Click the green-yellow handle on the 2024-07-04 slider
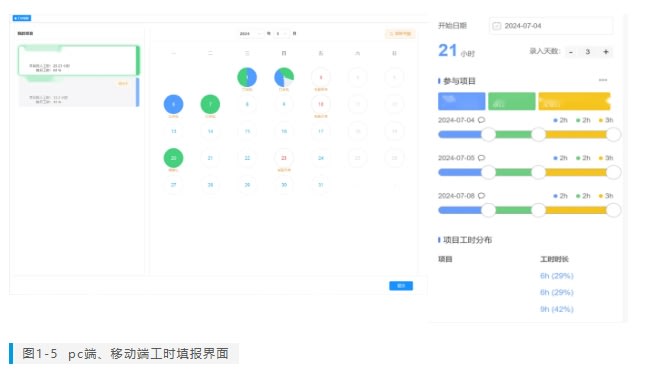The width and height of the screenshot is (654, 374). [538, 134]
